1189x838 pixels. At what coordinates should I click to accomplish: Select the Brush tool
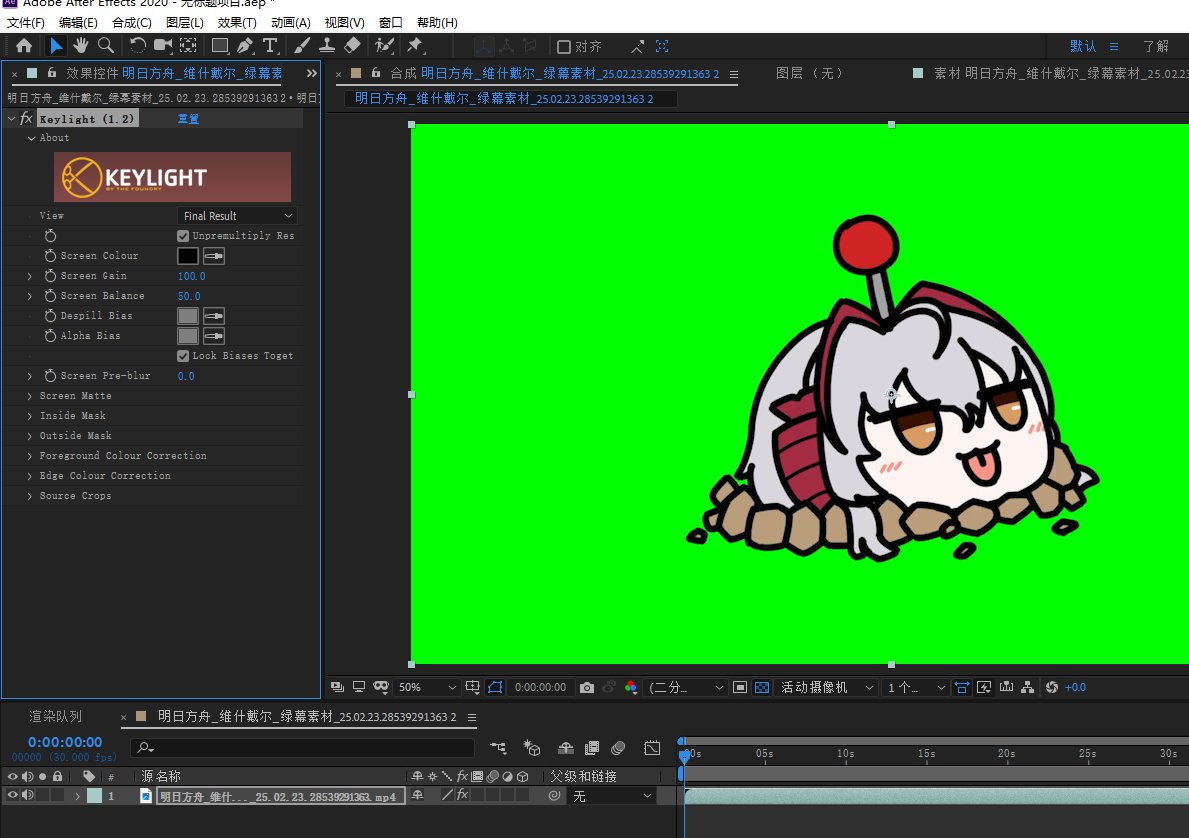click(x=302, y=46)
